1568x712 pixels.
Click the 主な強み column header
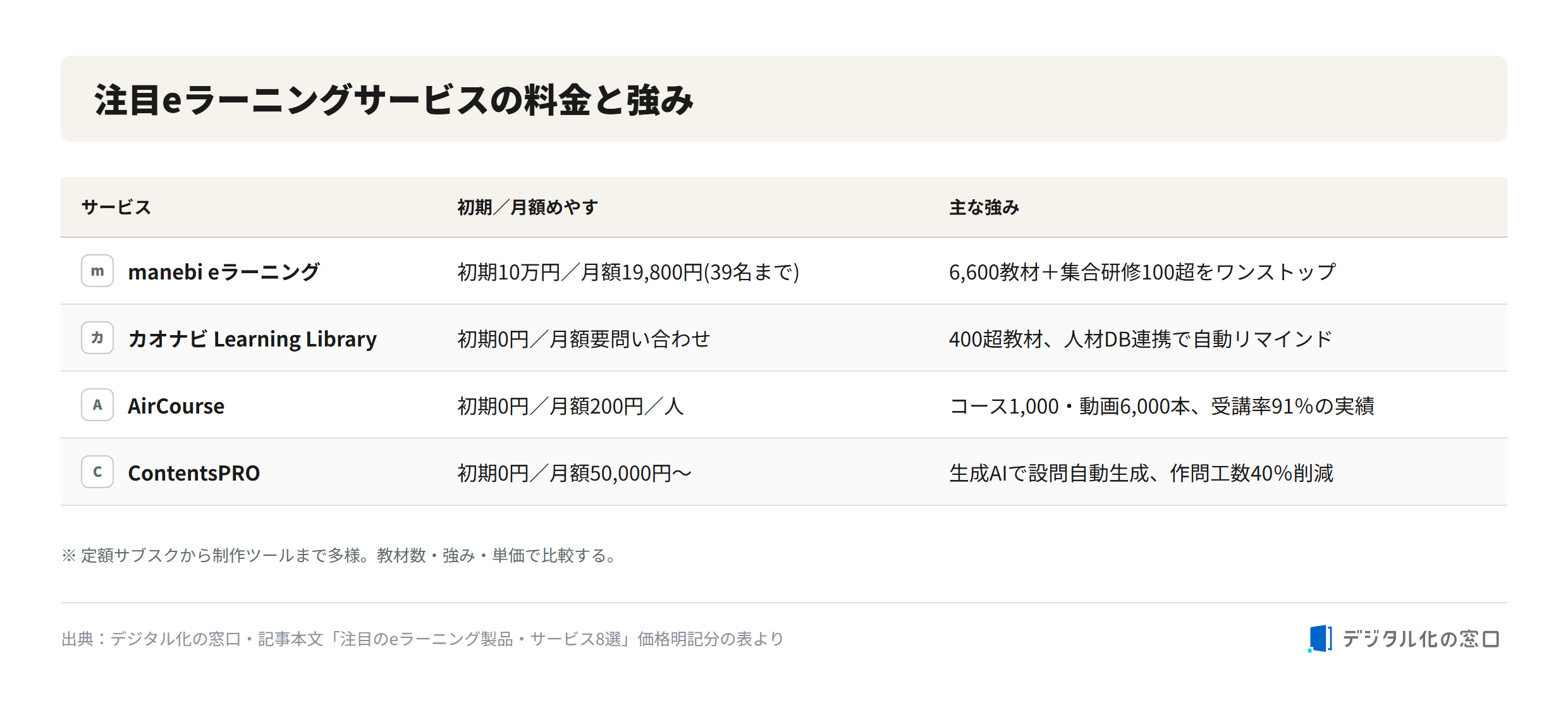(x=984, y=207)
